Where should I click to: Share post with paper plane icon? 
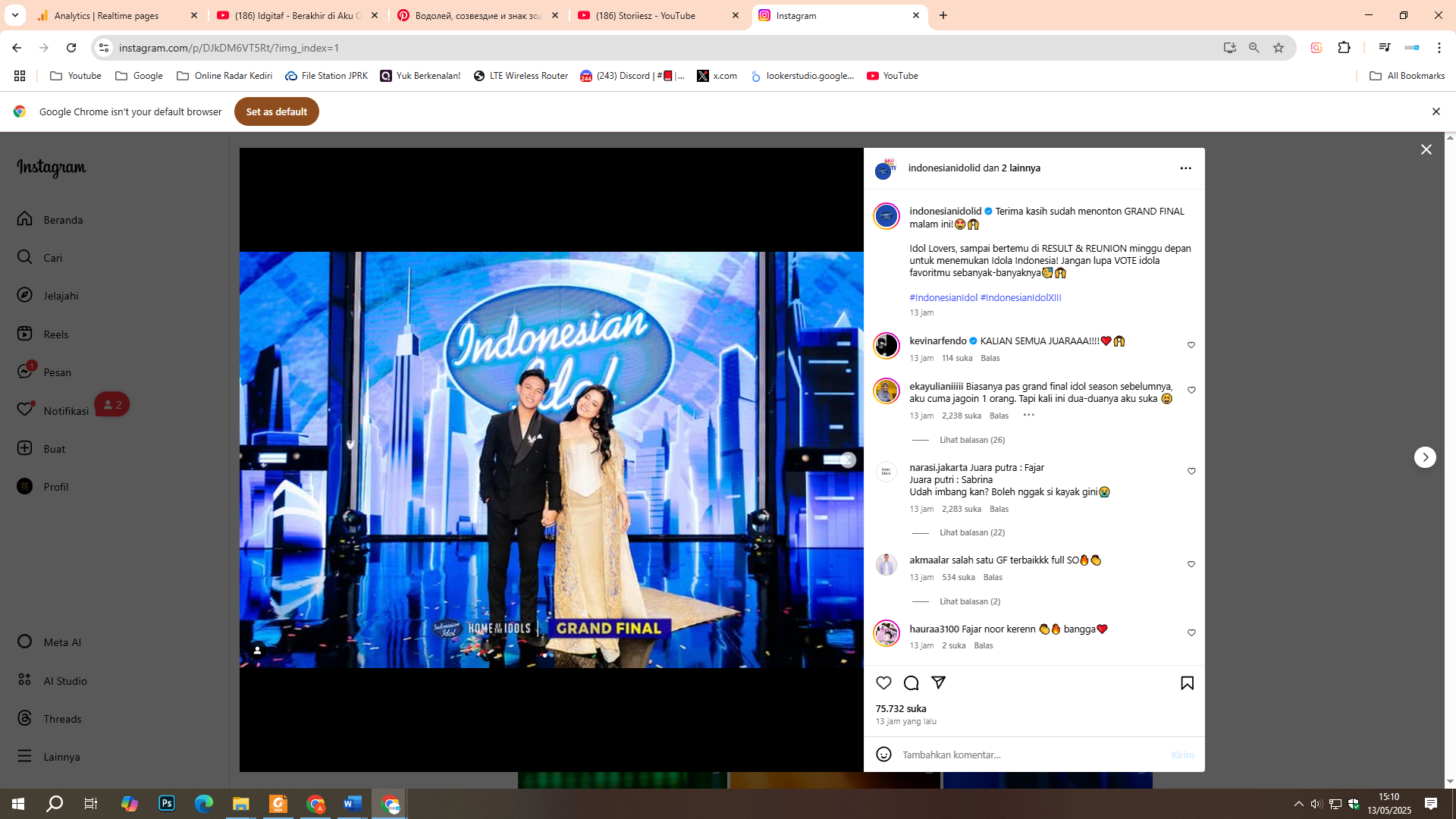(938, 683)
